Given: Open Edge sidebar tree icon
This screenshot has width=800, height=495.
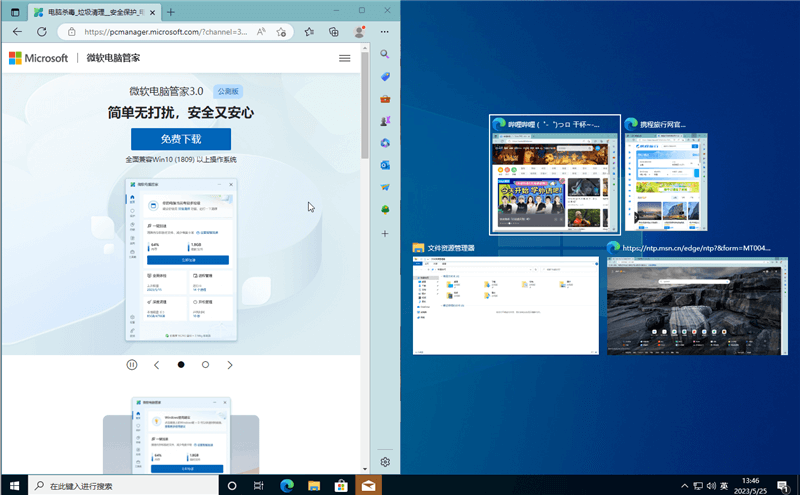Looking at the screenshot, I should pyautogui.click(x=385, y=210).
